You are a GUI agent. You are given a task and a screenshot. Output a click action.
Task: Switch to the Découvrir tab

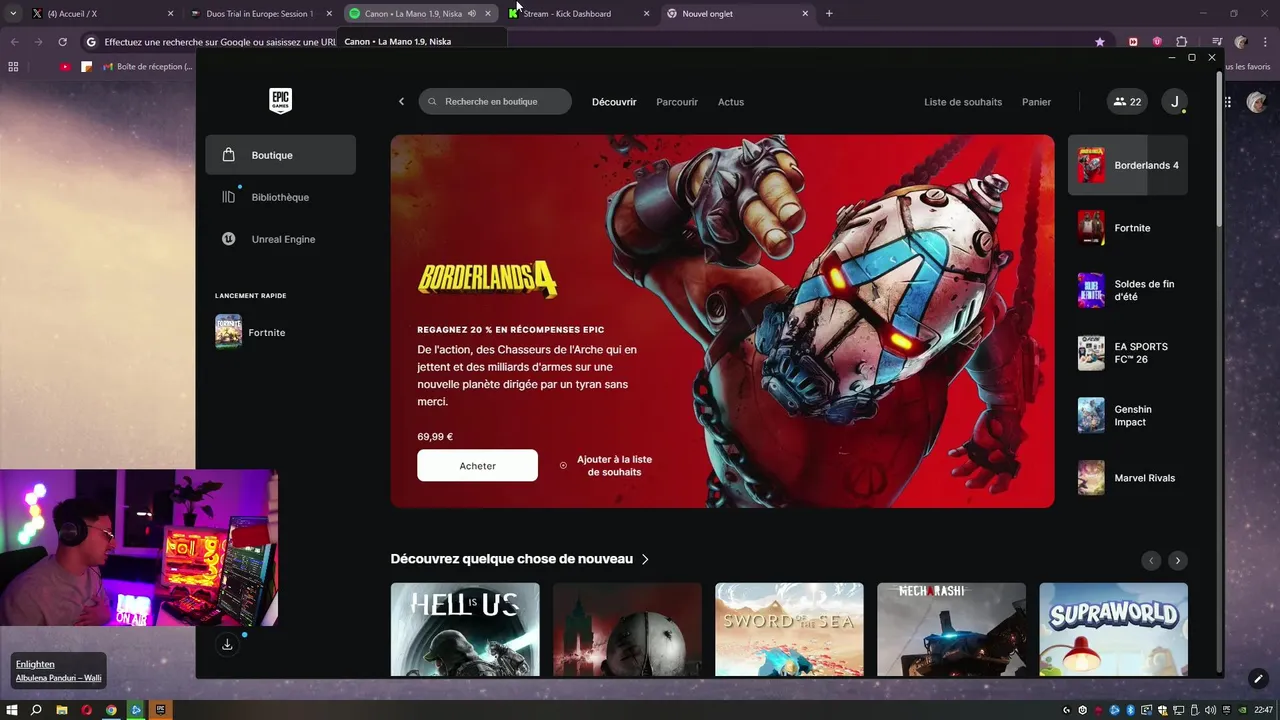point(614,102)
